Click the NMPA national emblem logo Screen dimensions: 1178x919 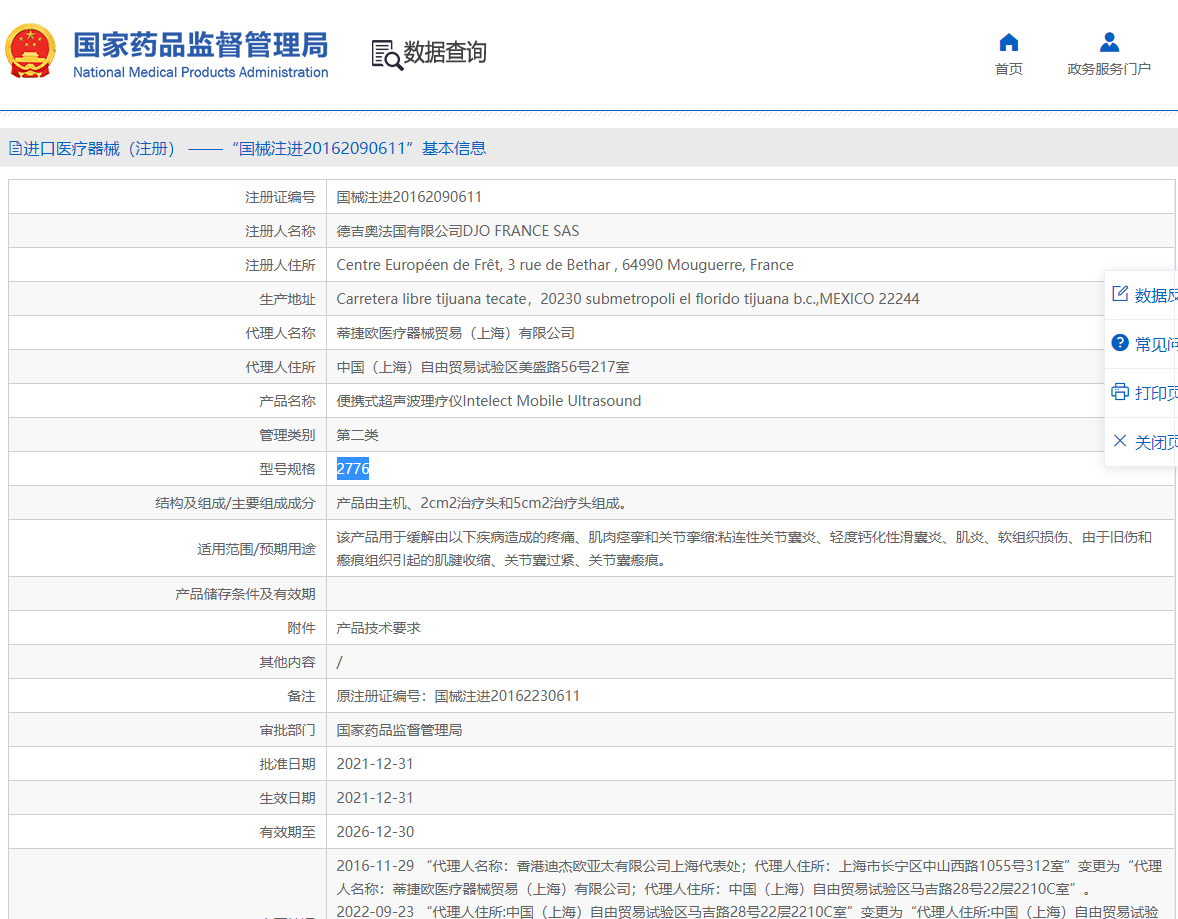point(30,51)
